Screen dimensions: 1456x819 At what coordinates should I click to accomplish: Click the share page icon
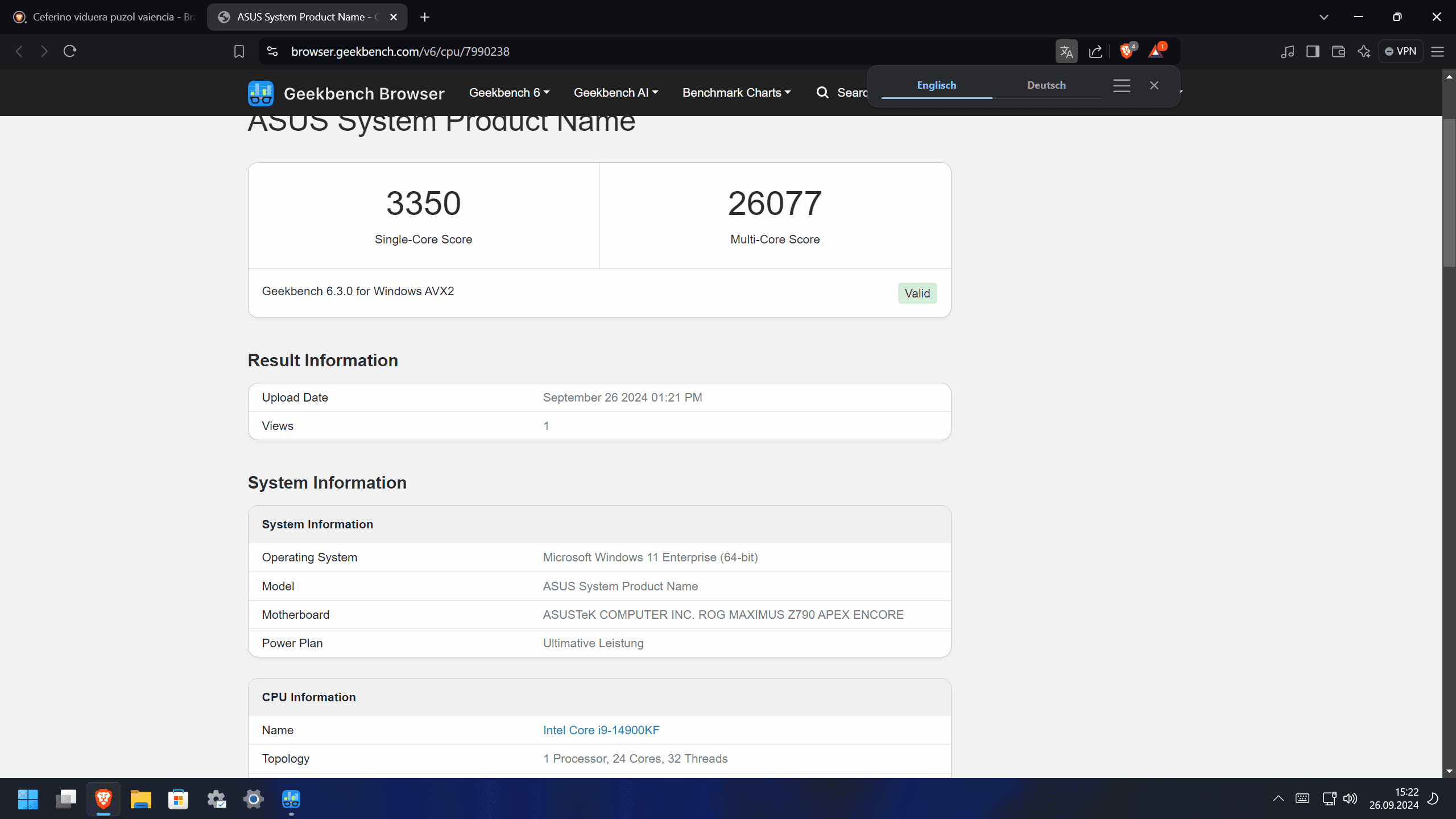(1095, 52)
